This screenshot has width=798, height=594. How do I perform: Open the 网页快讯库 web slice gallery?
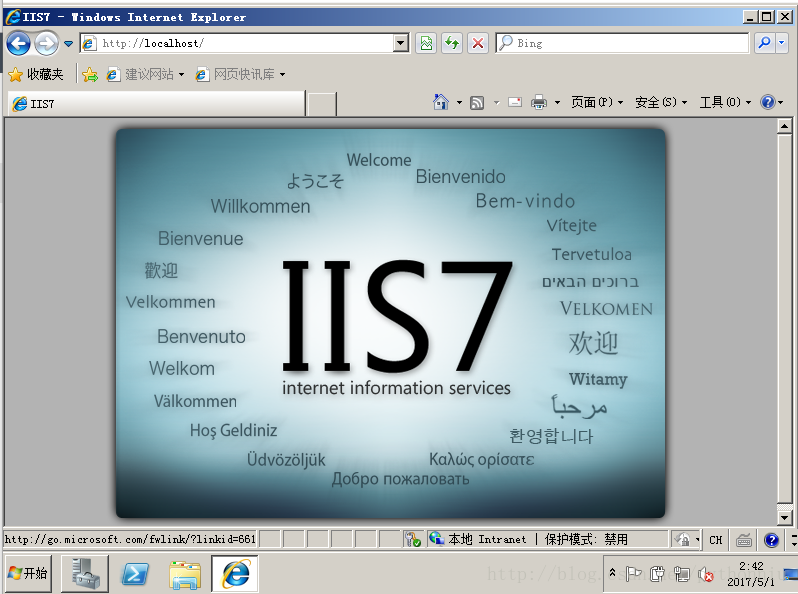tap(240, 75)
